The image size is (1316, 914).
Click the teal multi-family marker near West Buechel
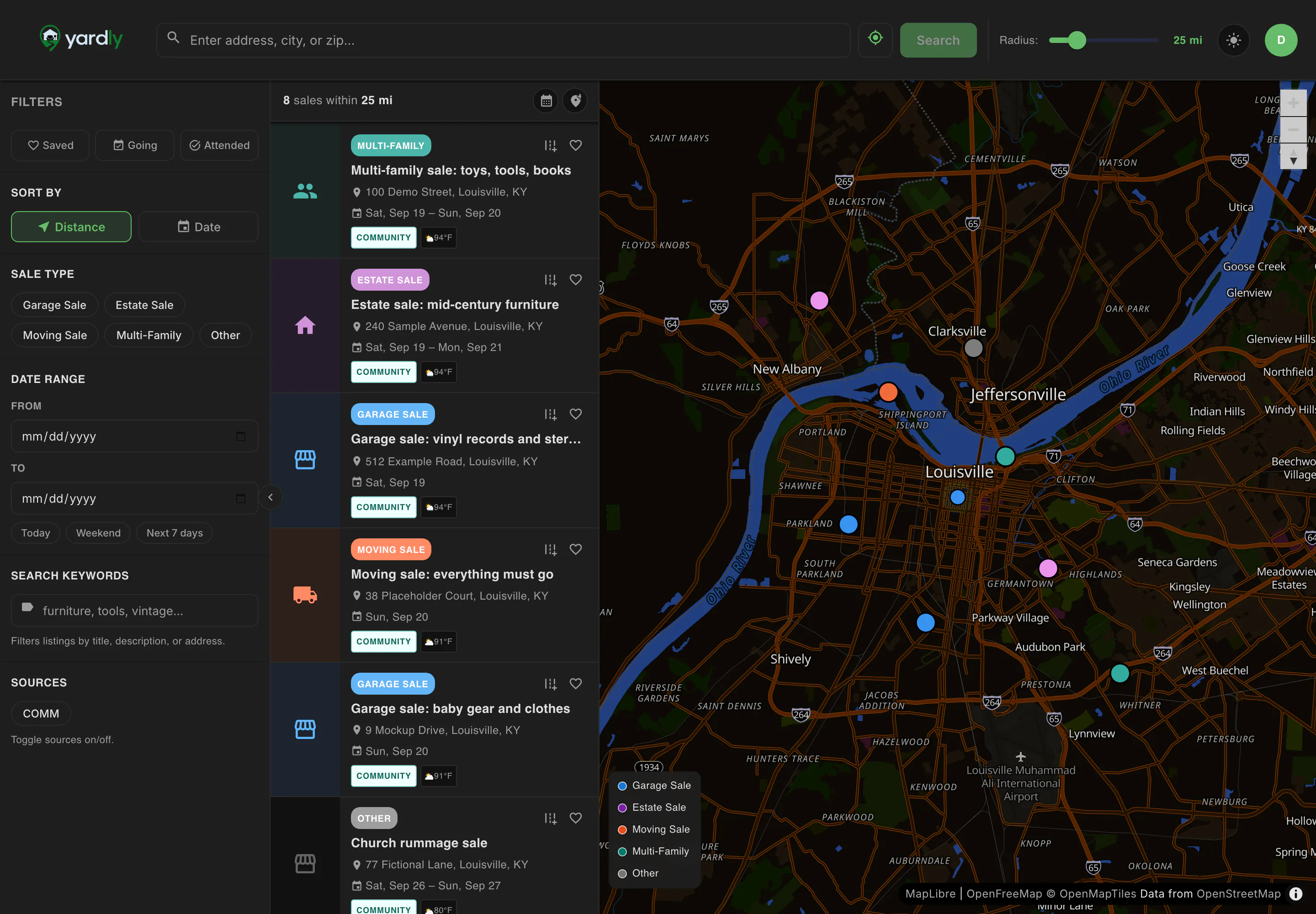1120,674
